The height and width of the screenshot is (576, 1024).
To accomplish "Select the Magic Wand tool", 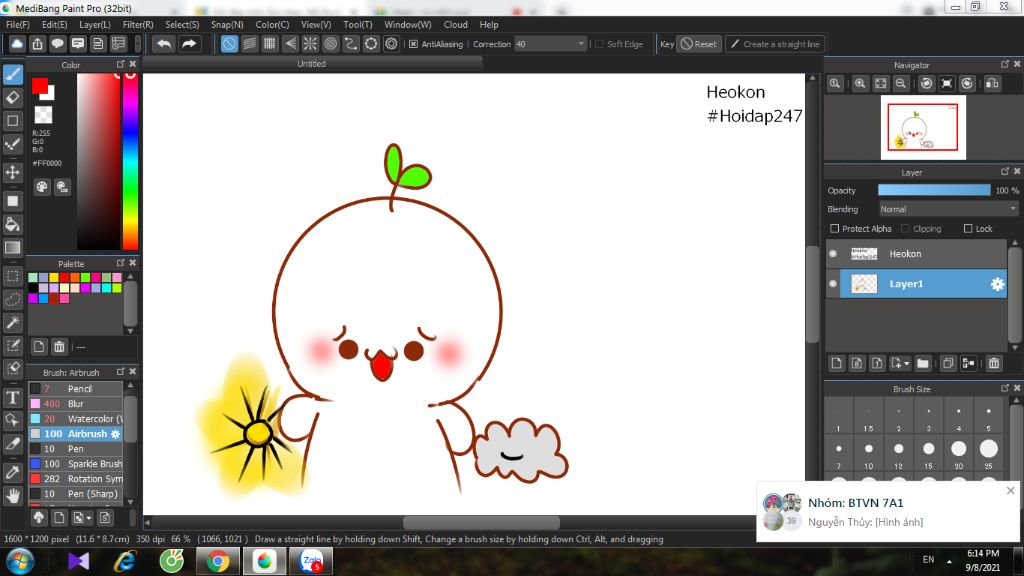I will 13,323.
